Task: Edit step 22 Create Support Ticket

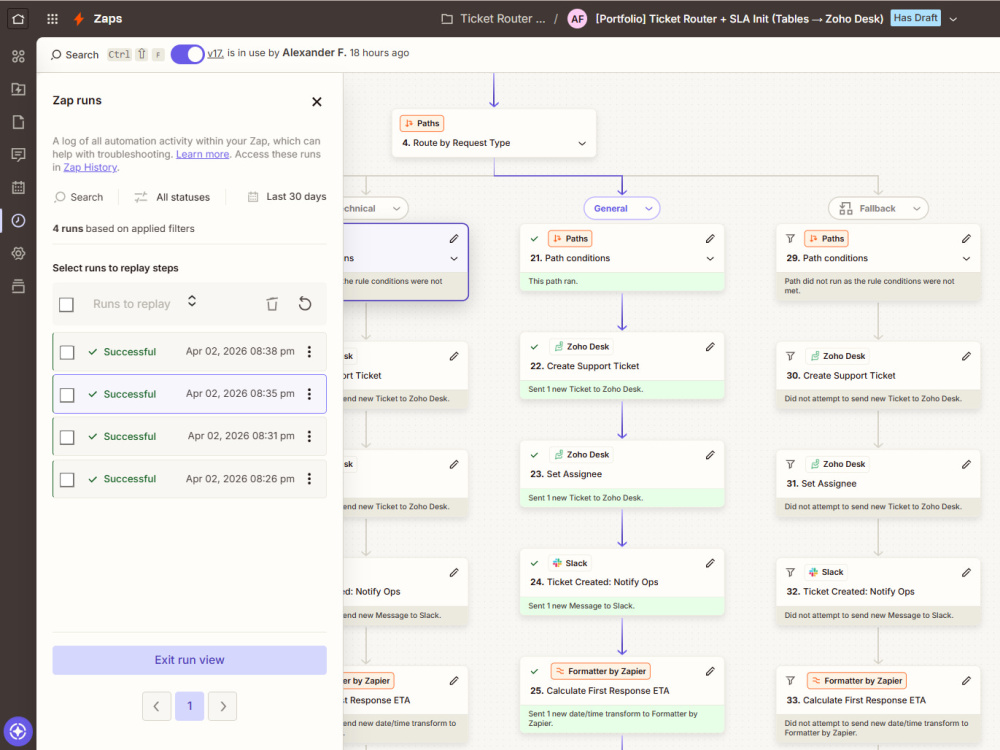Action: 710,347
